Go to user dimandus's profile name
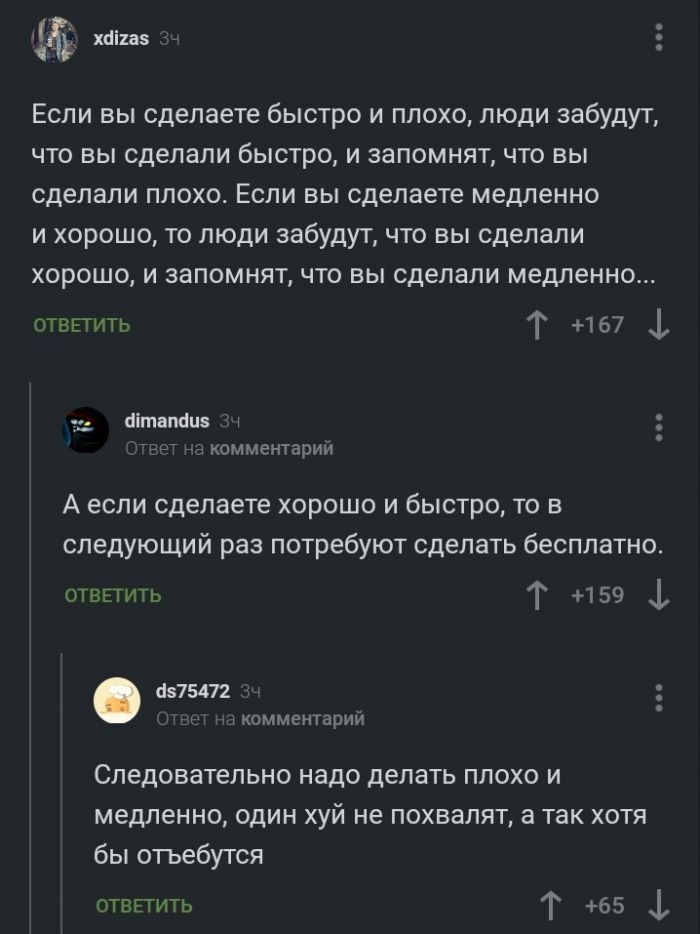Screen dimensions: 700x934 coord(167,420)
